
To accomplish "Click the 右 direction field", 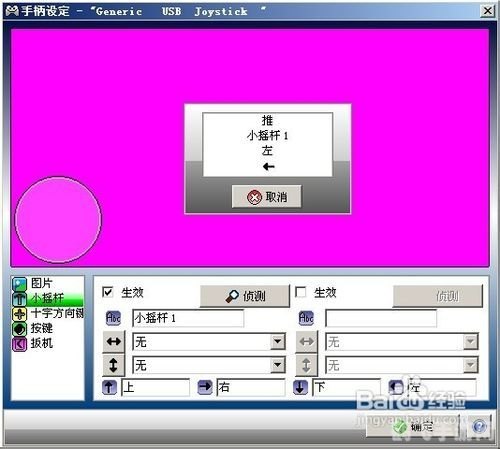I will pos(251,387).
